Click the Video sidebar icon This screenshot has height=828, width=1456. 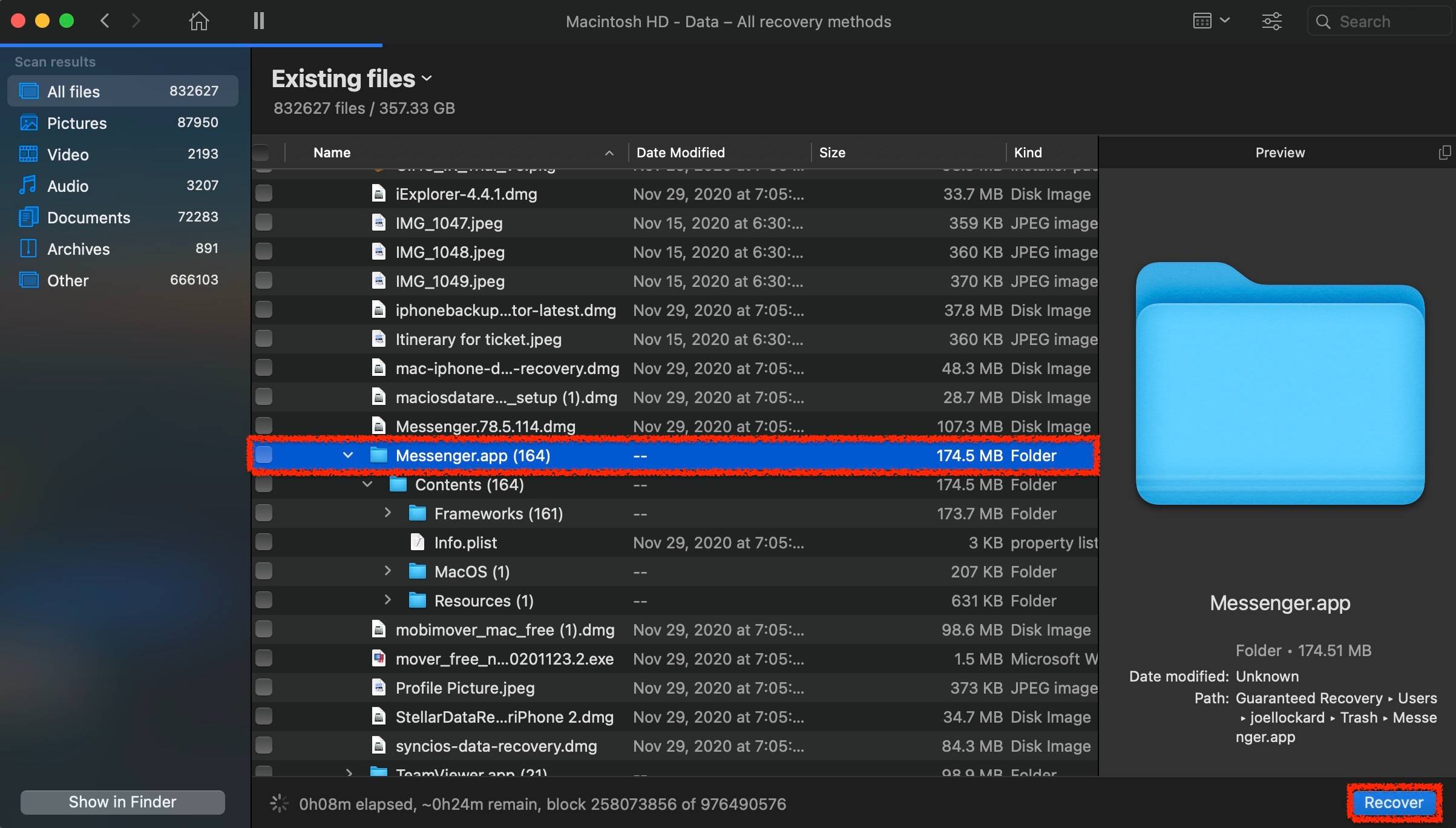(x=28, y=154)
